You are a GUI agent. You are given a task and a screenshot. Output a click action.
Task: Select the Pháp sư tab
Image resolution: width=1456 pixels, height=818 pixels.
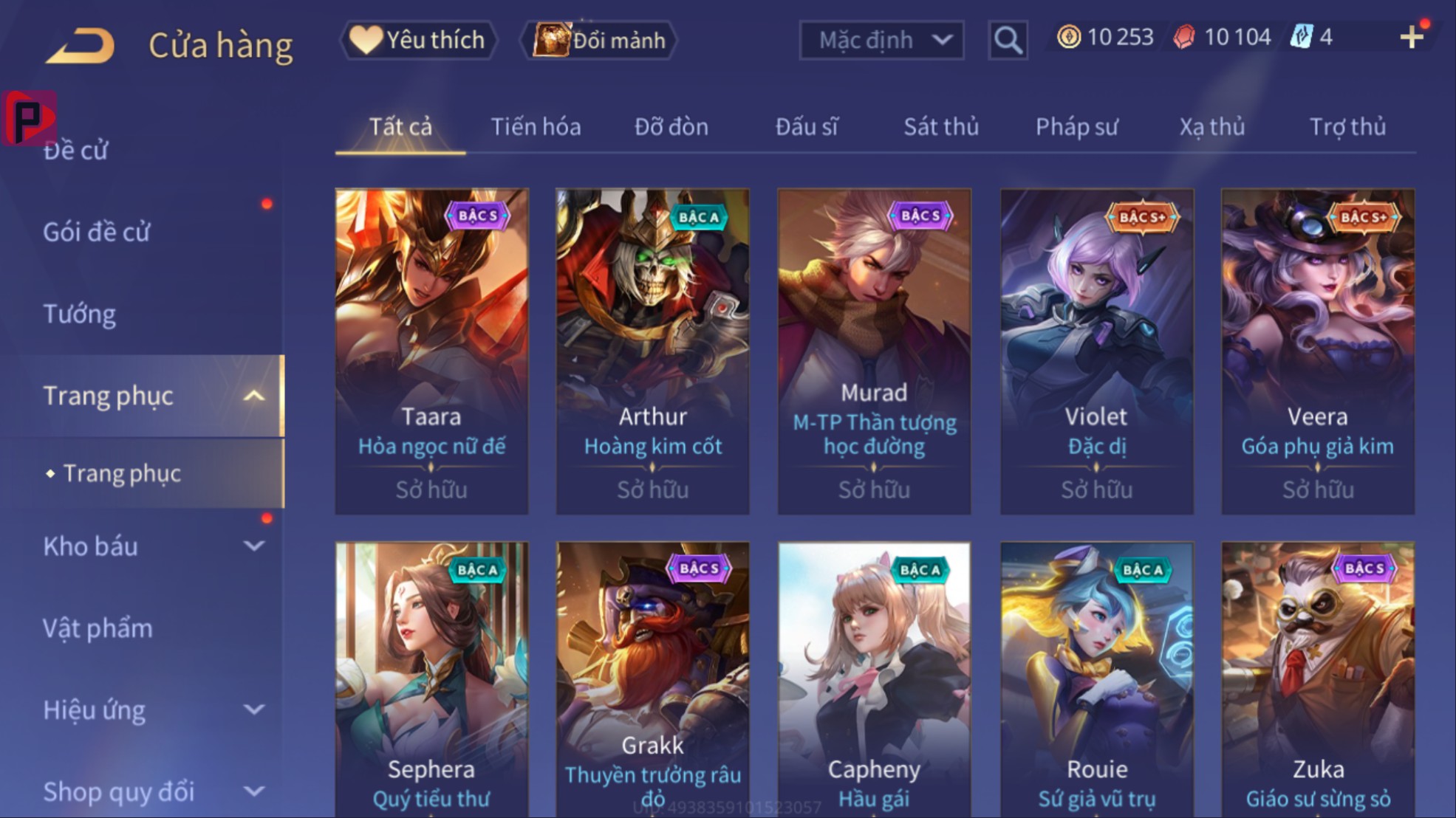[1076, 127]
